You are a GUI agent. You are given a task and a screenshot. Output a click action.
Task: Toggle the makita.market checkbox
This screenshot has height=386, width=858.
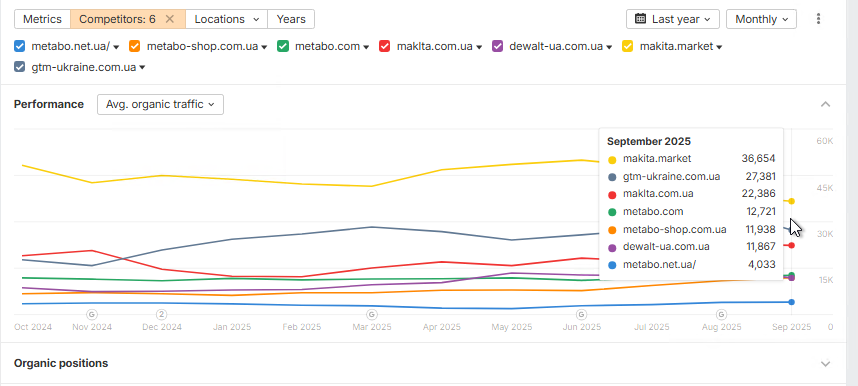click(x=628, y=47)
